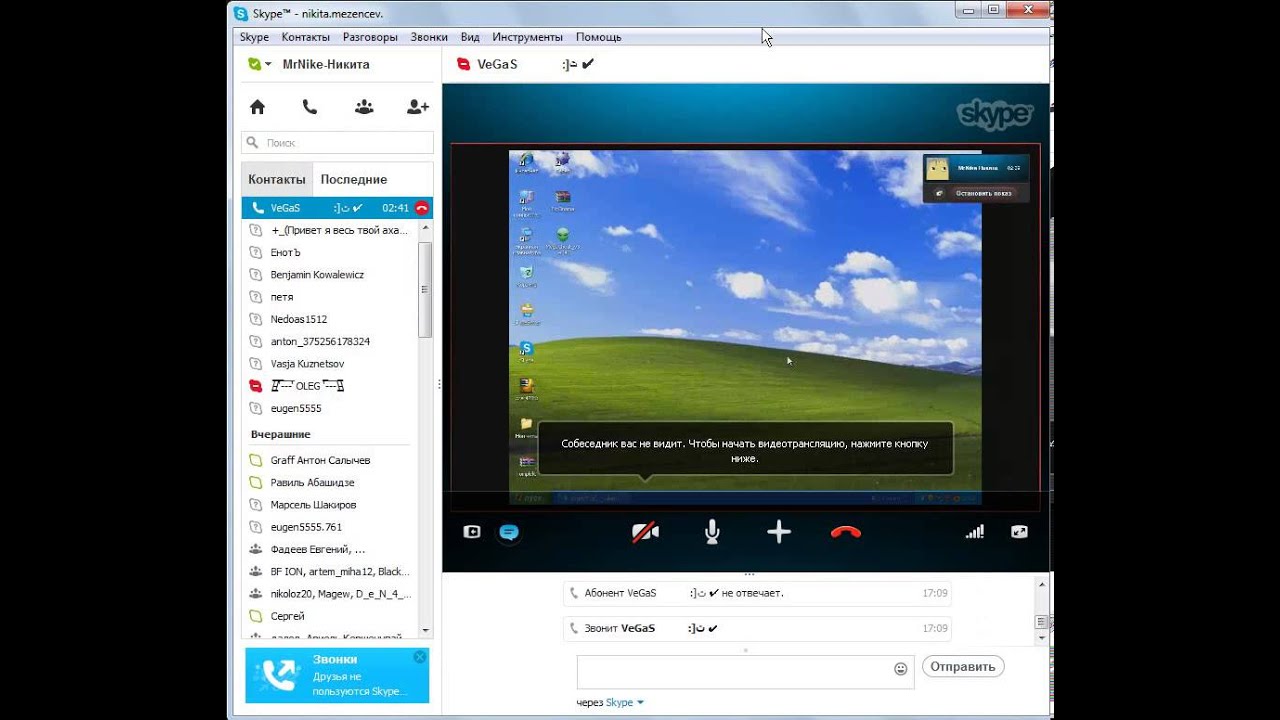Expand the status dropdown next to MrNike-Никита
Image resolution: width=1280 pixels, height=720 pixels.
(268, 64)
